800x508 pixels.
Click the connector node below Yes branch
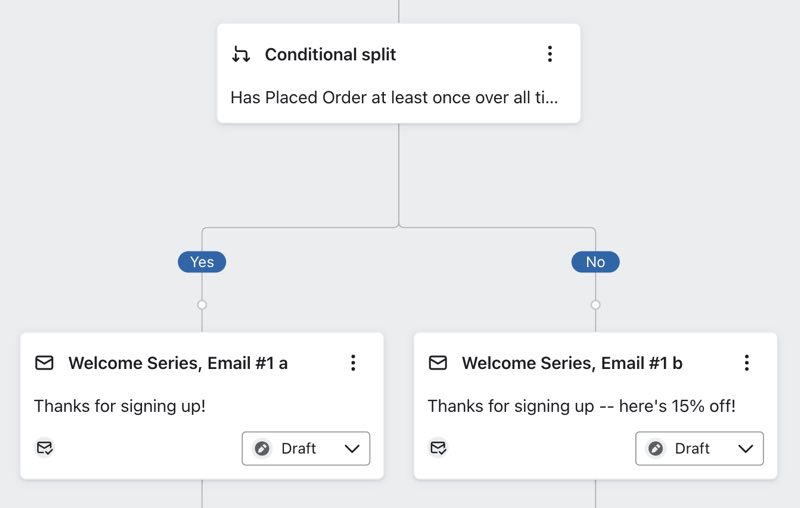(x=202, y=304)
